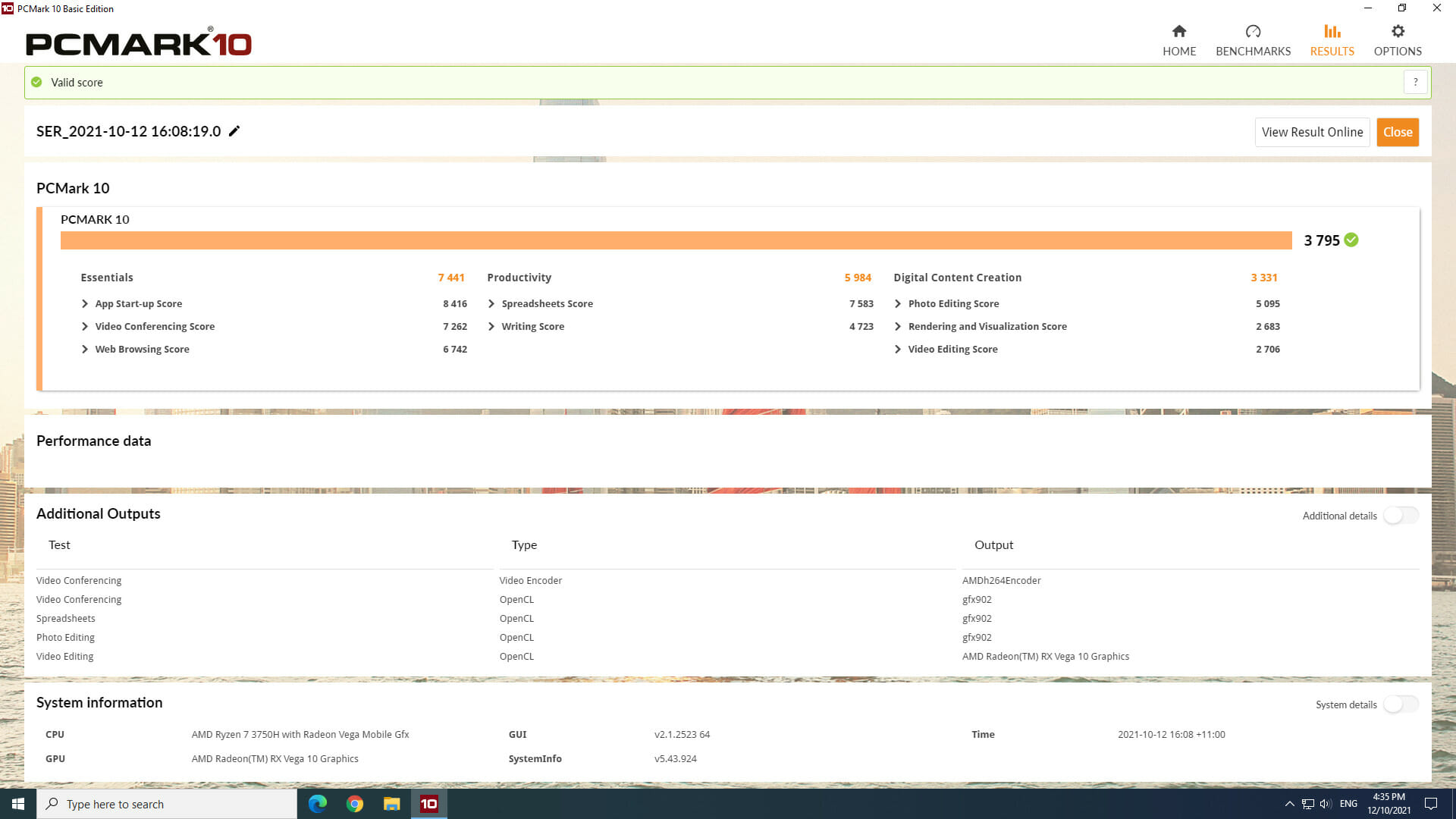Click Performance data heading
This screenshot has width=1456, height=819.
tap(94, 441)
